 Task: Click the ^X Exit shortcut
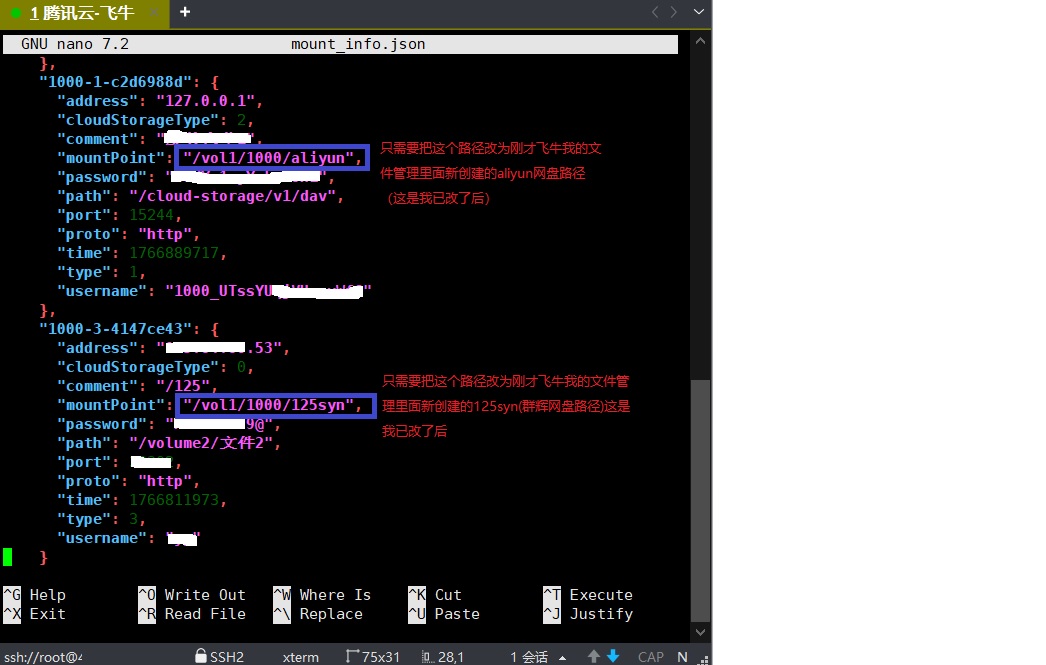click(35, 614)
